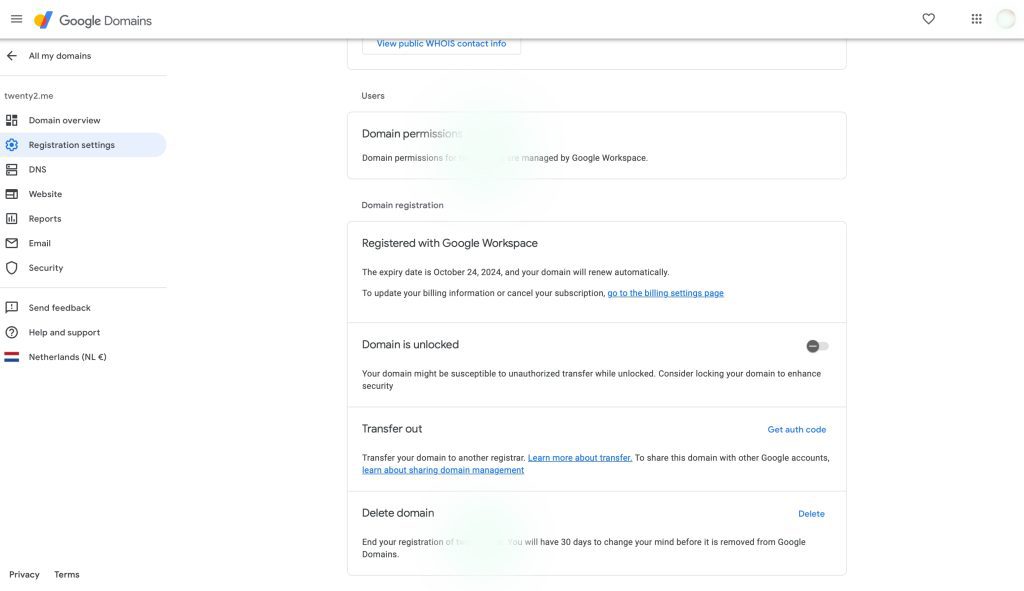Viewport: 1024px width, 591px height.
Task: Open the account profile avatar
Action: click(x=1005, y=19)
